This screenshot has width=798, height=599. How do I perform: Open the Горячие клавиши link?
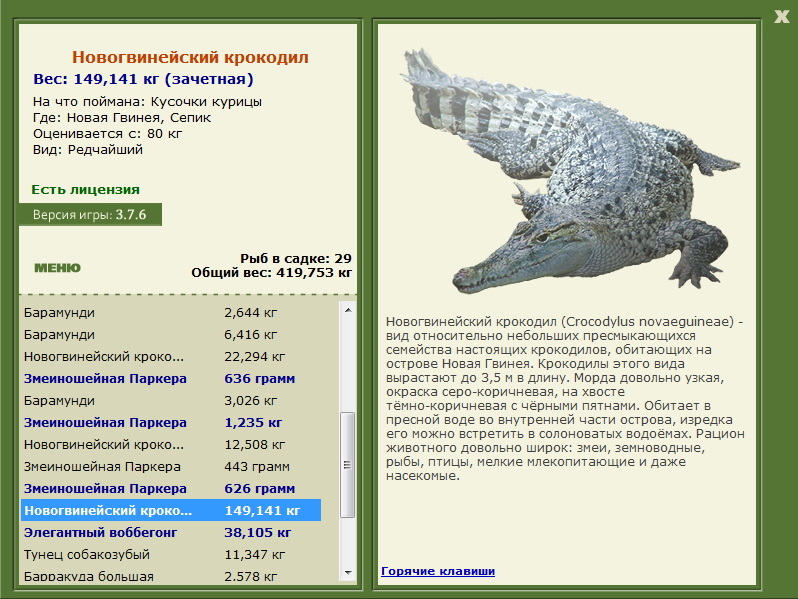(438, 571)
